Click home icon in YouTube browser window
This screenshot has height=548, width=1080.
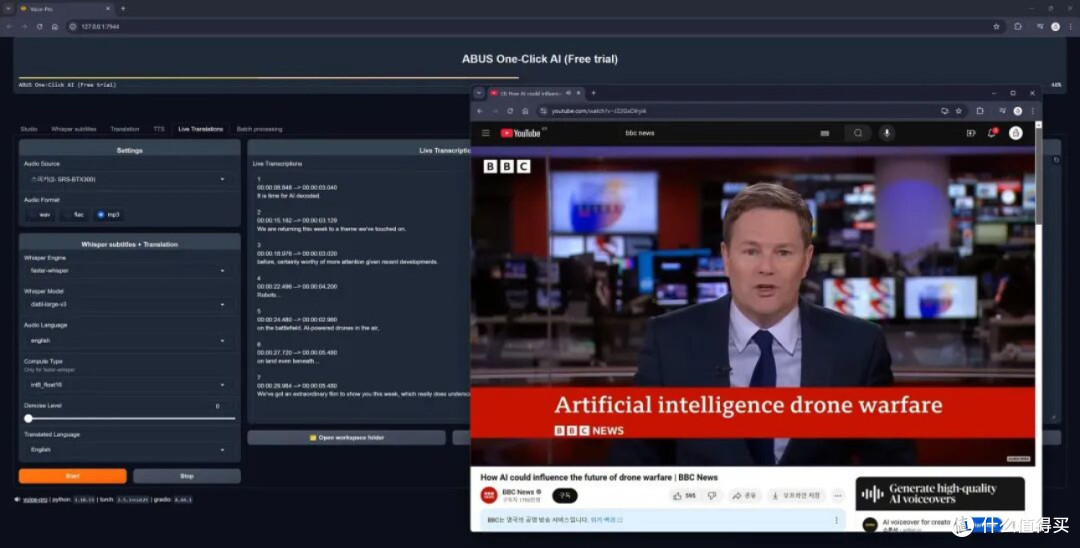(525, 111)
